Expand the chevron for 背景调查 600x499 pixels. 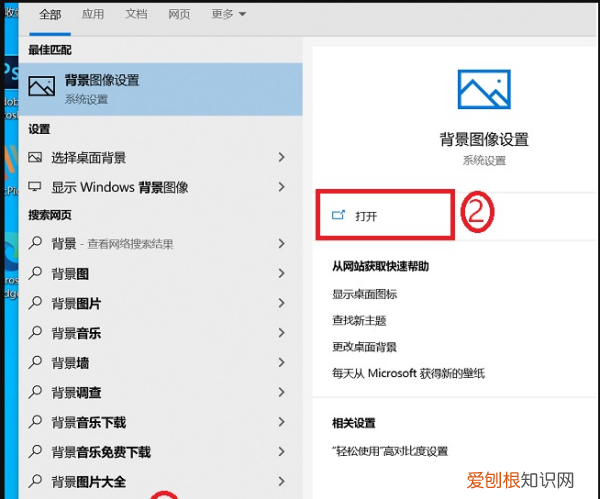[x=282, y=392]
